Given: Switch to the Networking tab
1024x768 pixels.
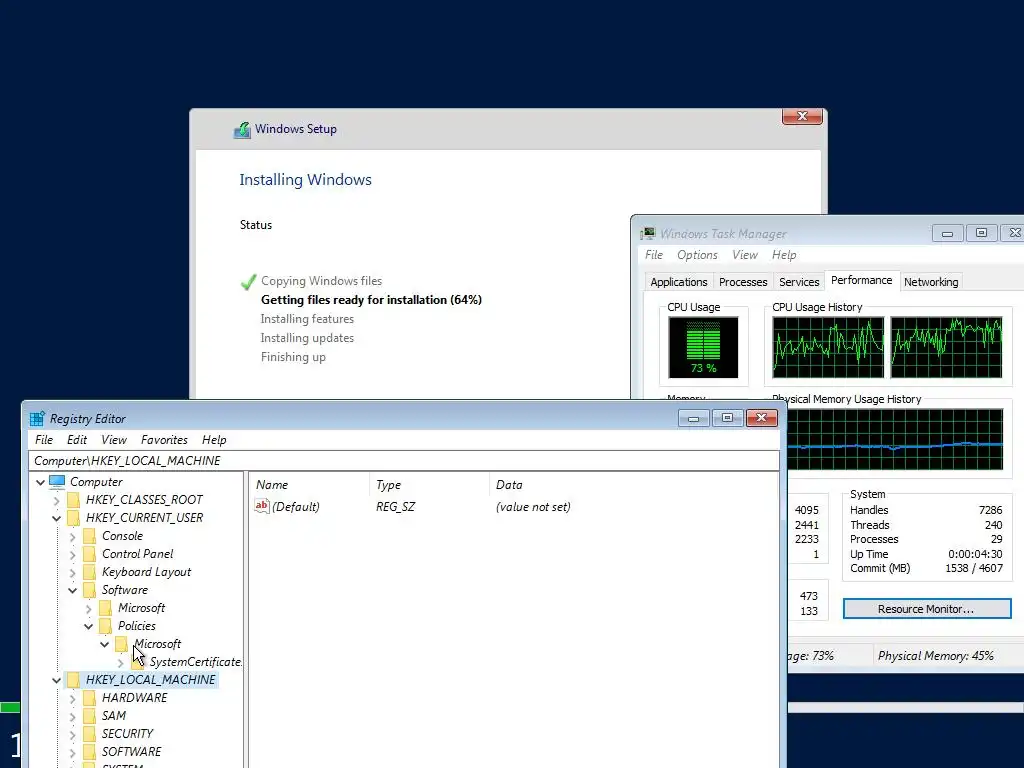Looking at the screenshot, I should [x=931, y=282].
